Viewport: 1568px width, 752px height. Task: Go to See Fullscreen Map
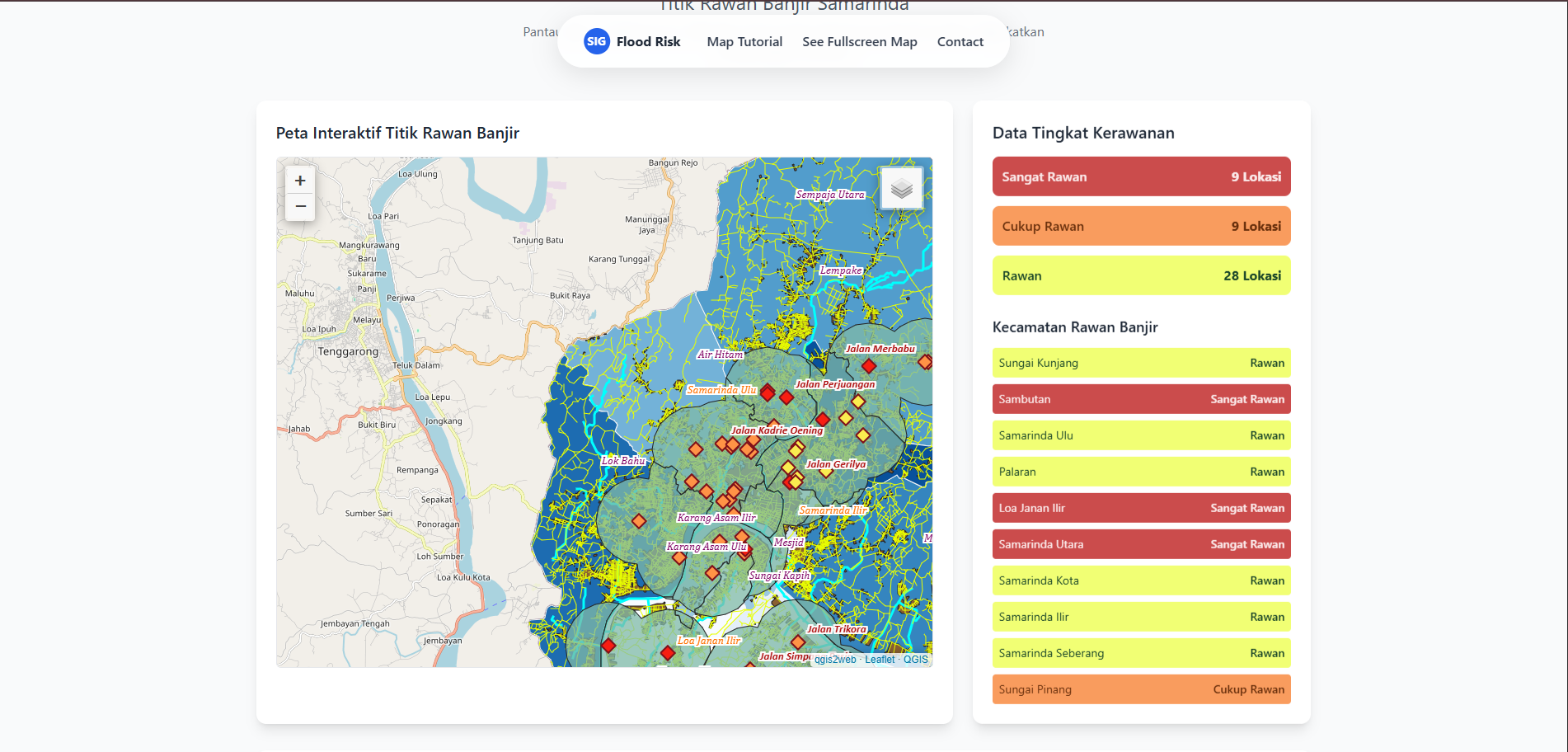[x=859, y=41]
